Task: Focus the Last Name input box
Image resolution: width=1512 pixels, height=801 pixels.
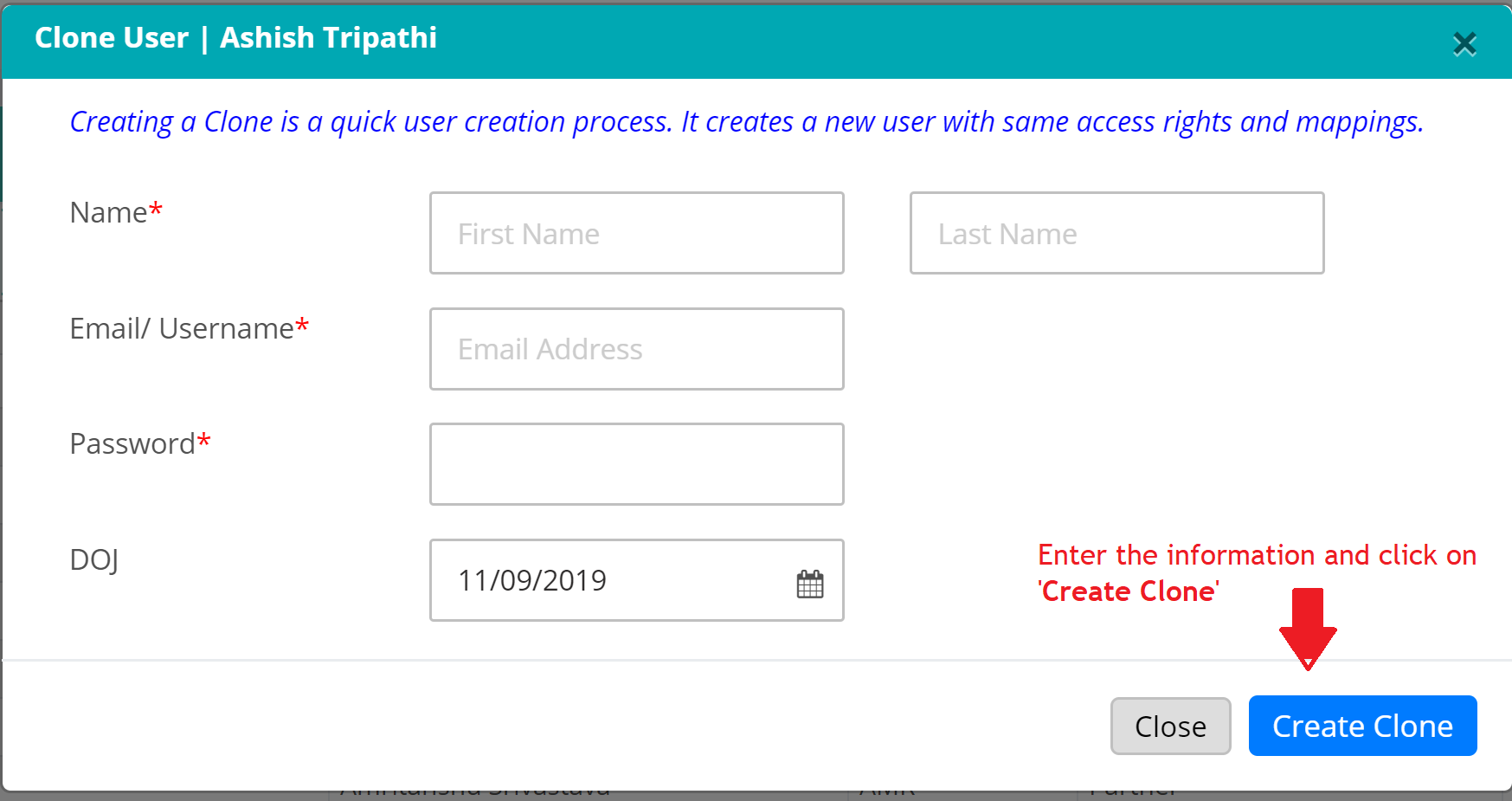Action: point(1116,234)
